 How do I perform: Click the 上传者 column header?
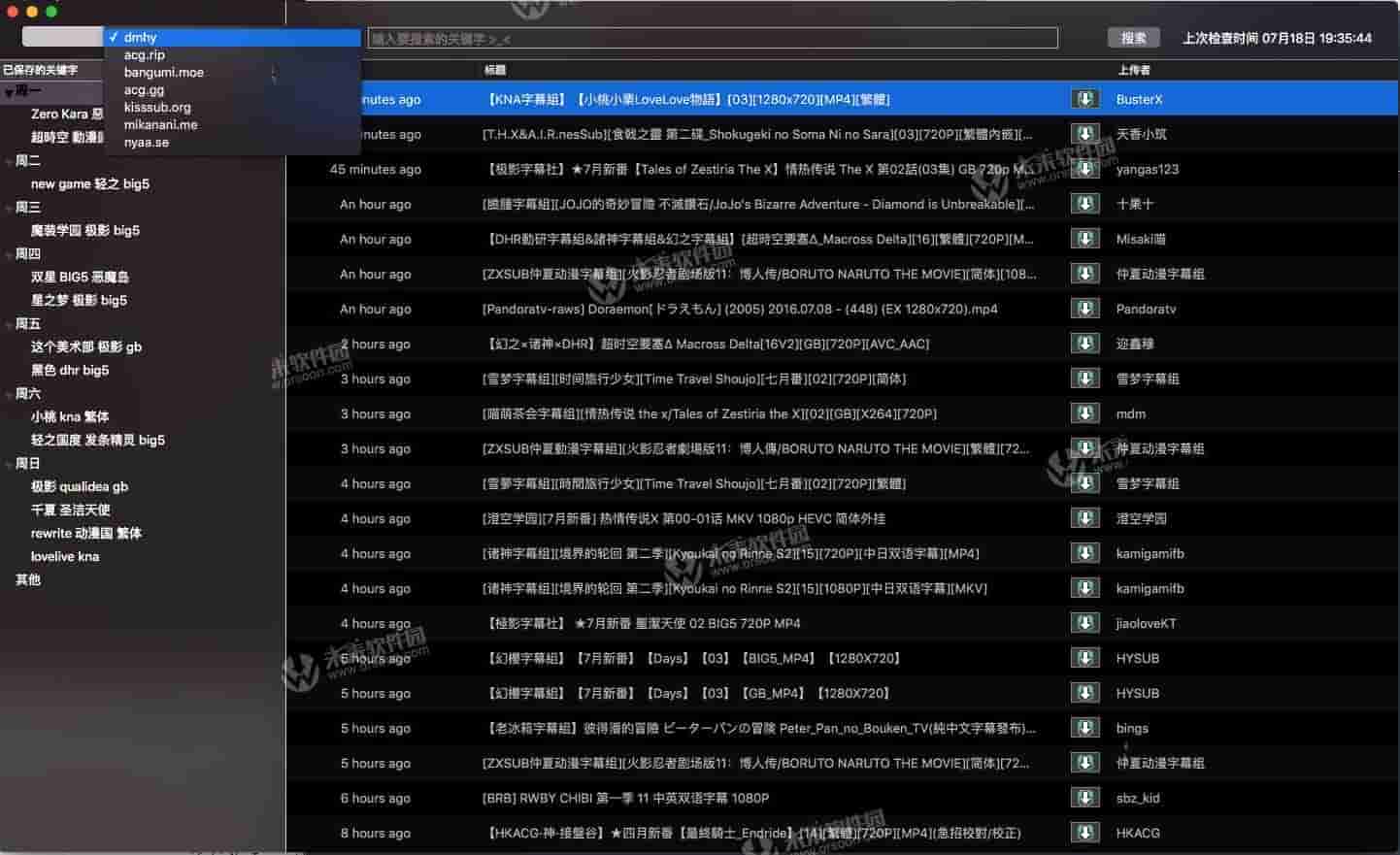coord(1134,70)
